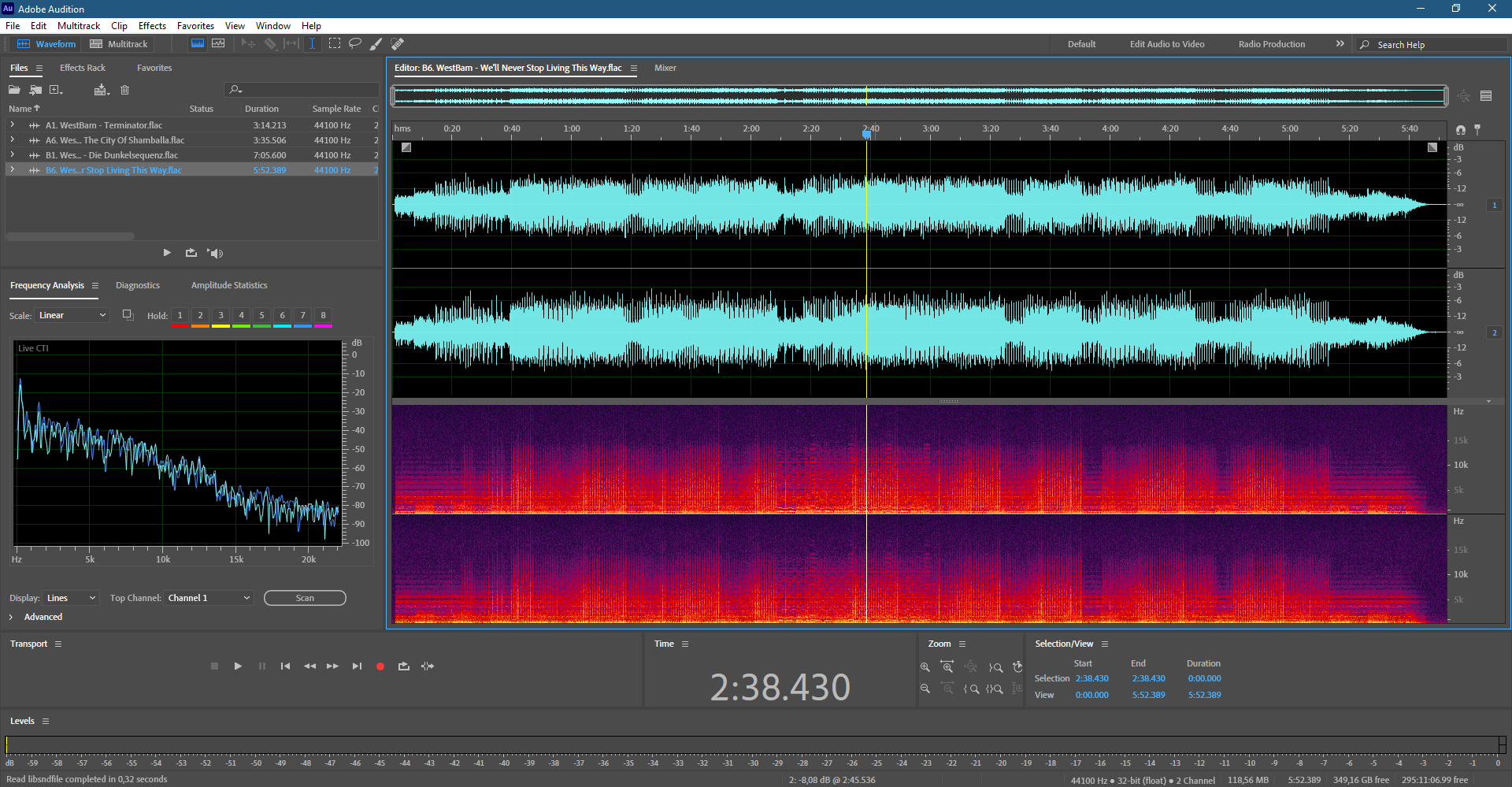Expand B1. Die Dunkelsequenz.flac file row
1512x787 pixels.
tap(12, 154)
